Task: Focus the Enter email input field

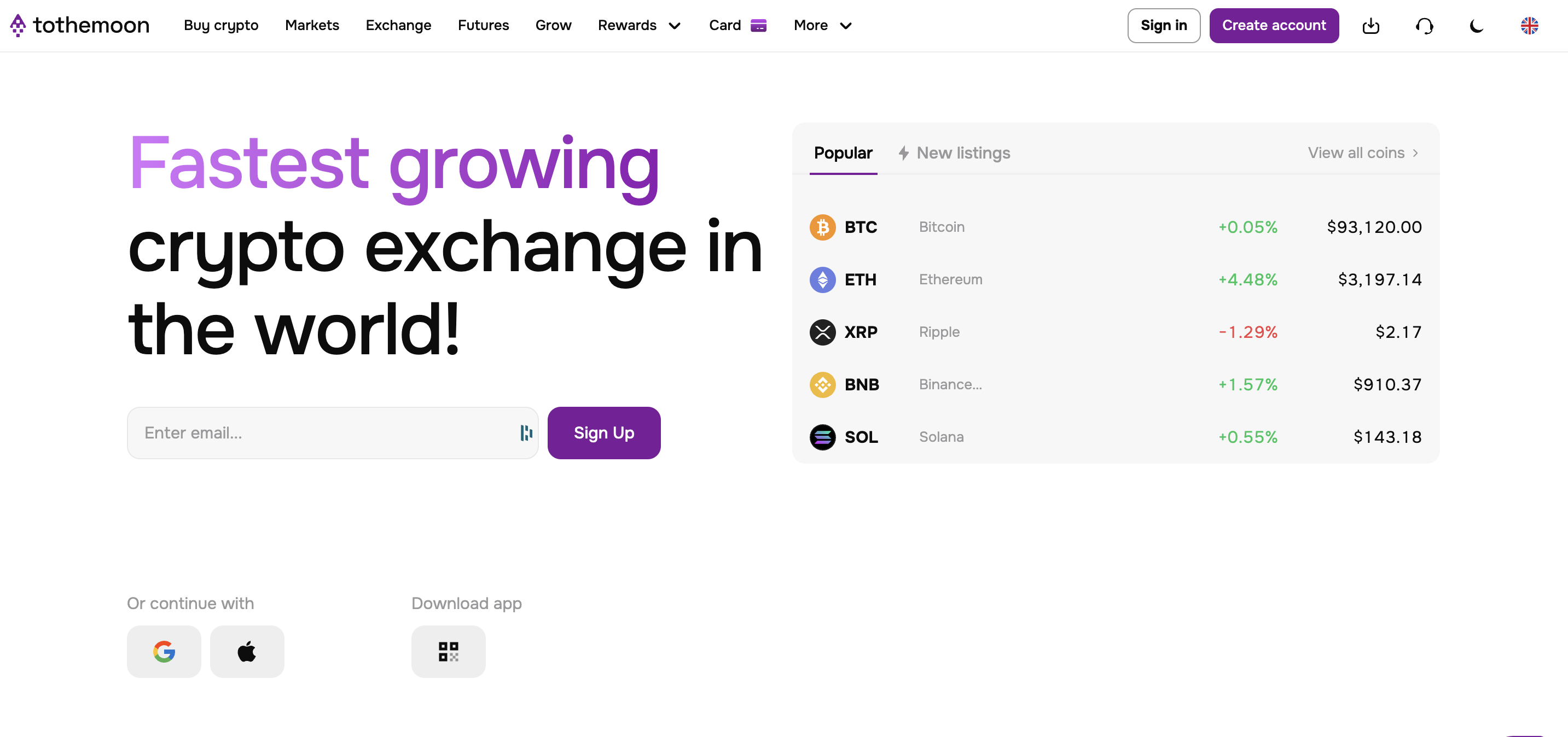Action: [323, 433]
